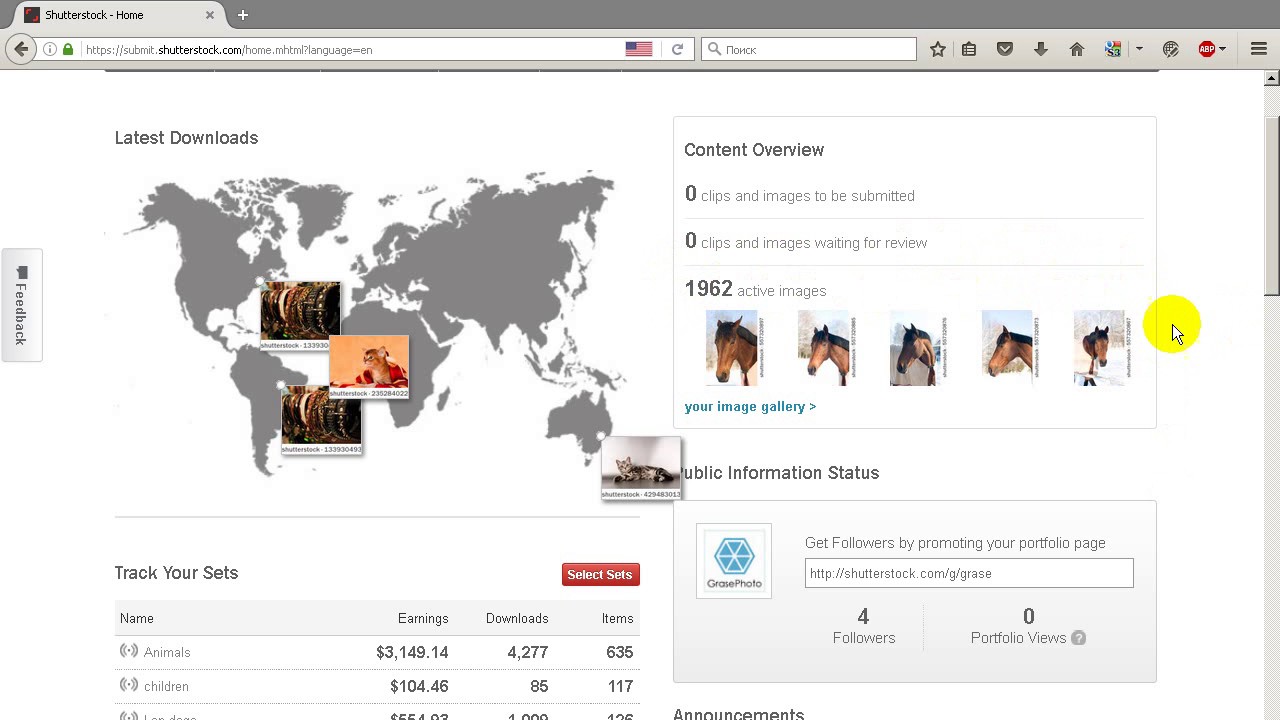Open third horse thumbnail in active images

(920, 348)
